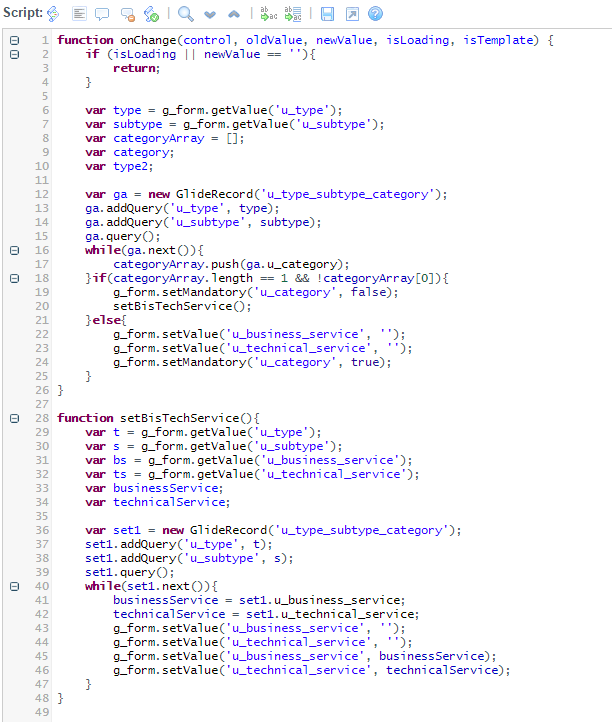Click 'categoryArray.push' on line 17
The height and width of the screenshot is (722, 612).
[176, 265]
